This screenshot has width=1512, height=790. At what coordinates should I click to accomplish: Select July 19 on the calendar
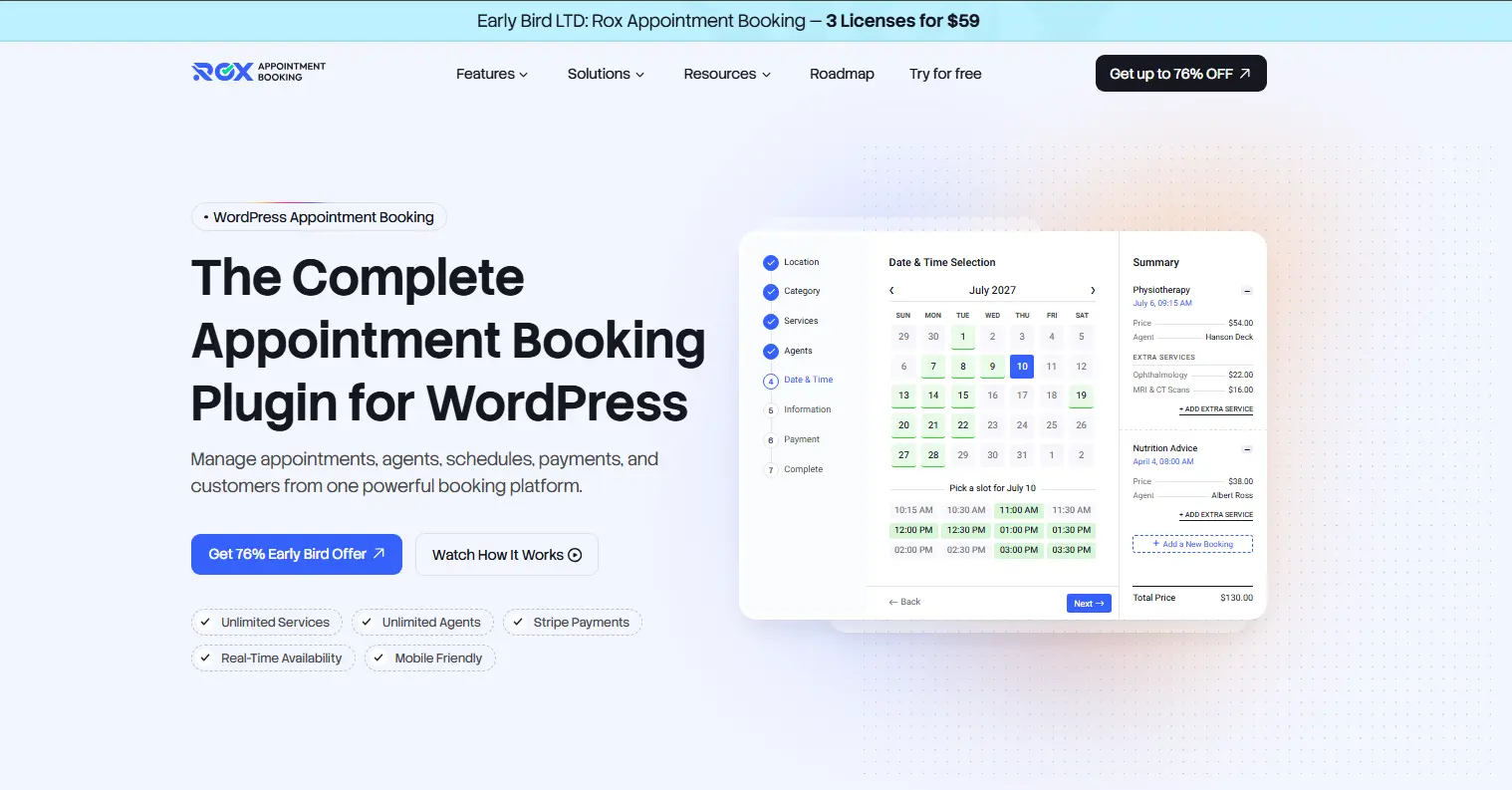(x=1082, y=395)
